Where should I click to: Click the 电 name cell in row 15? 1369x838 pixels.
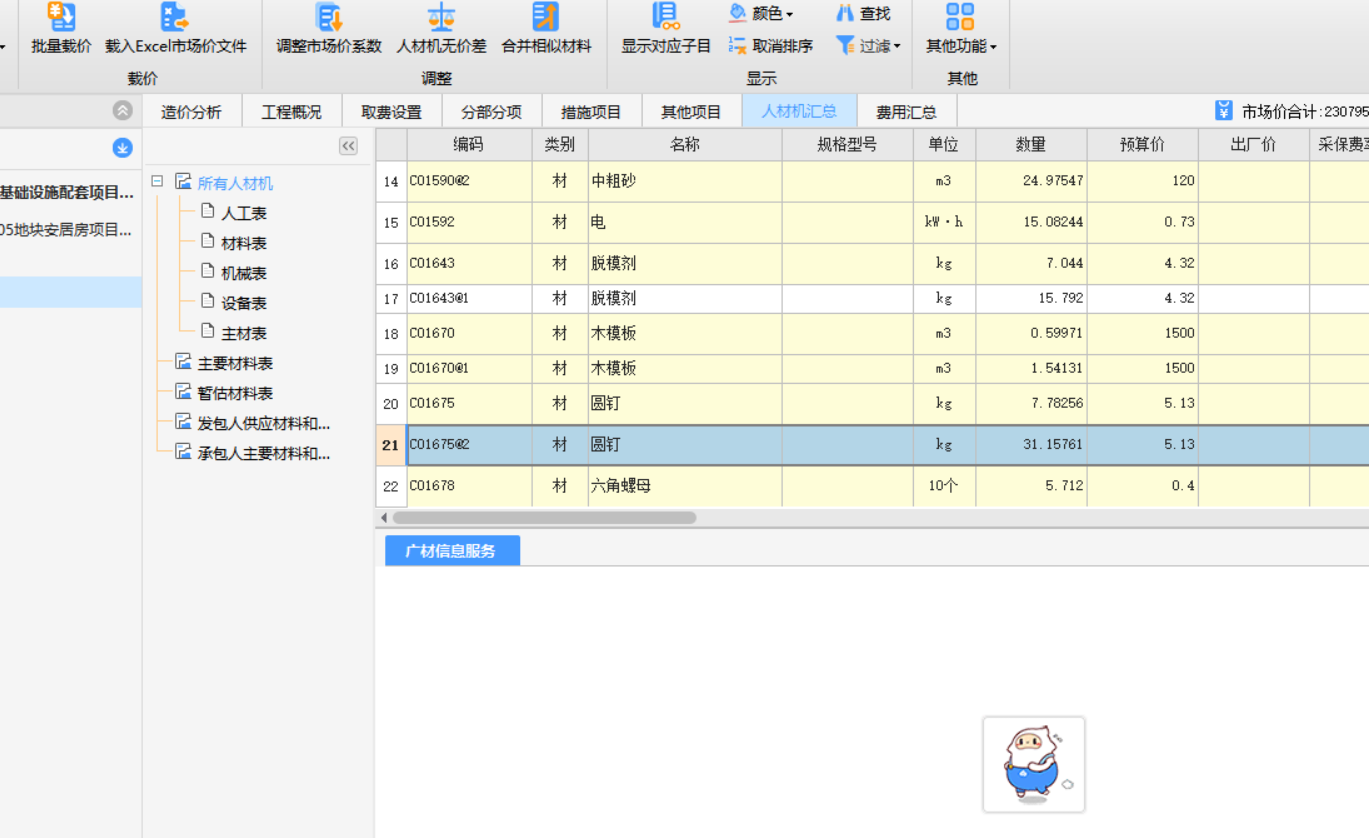click(x=685, y=222)
